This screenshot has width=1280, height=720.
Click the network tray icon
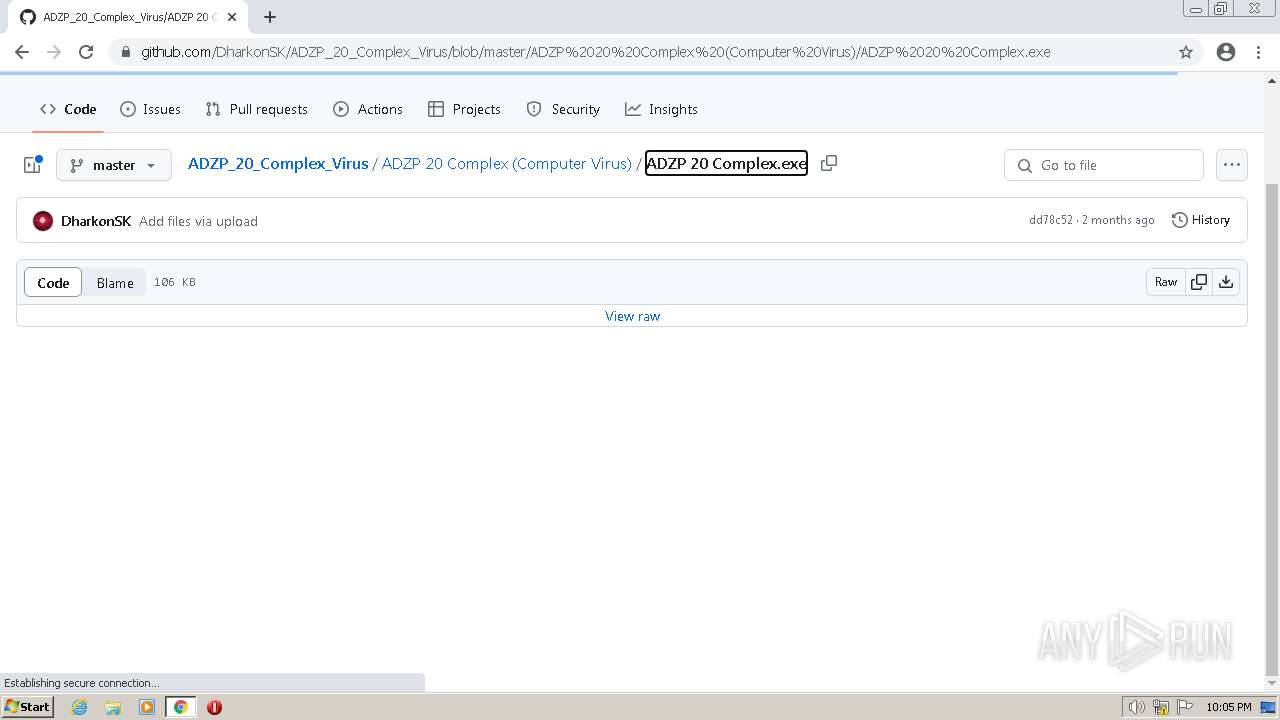pos(1161,707)
